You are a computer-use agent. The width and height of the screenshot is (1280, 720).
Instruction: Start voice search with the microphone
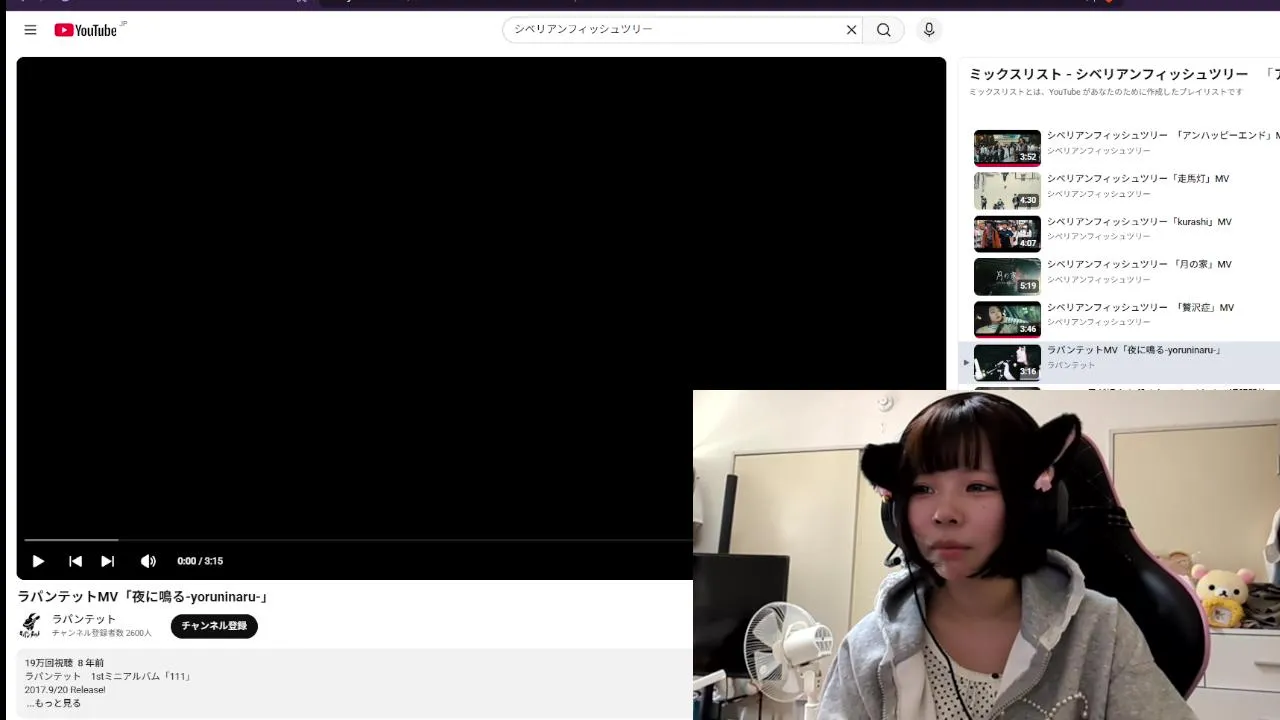click(x=929, y=30)
